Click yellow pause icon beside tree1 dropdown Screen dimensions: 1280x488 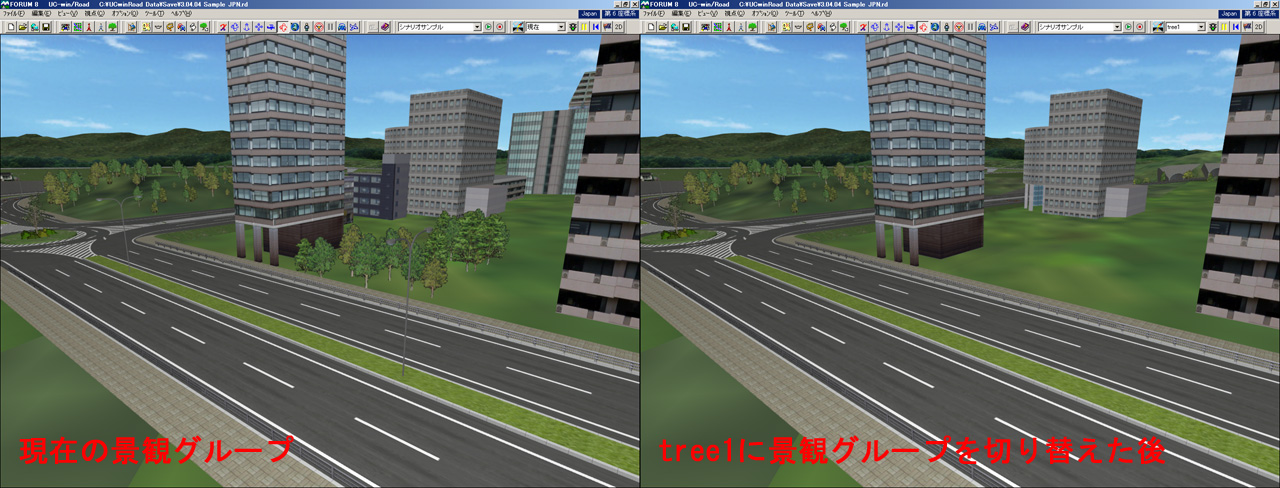point(1224,27)
